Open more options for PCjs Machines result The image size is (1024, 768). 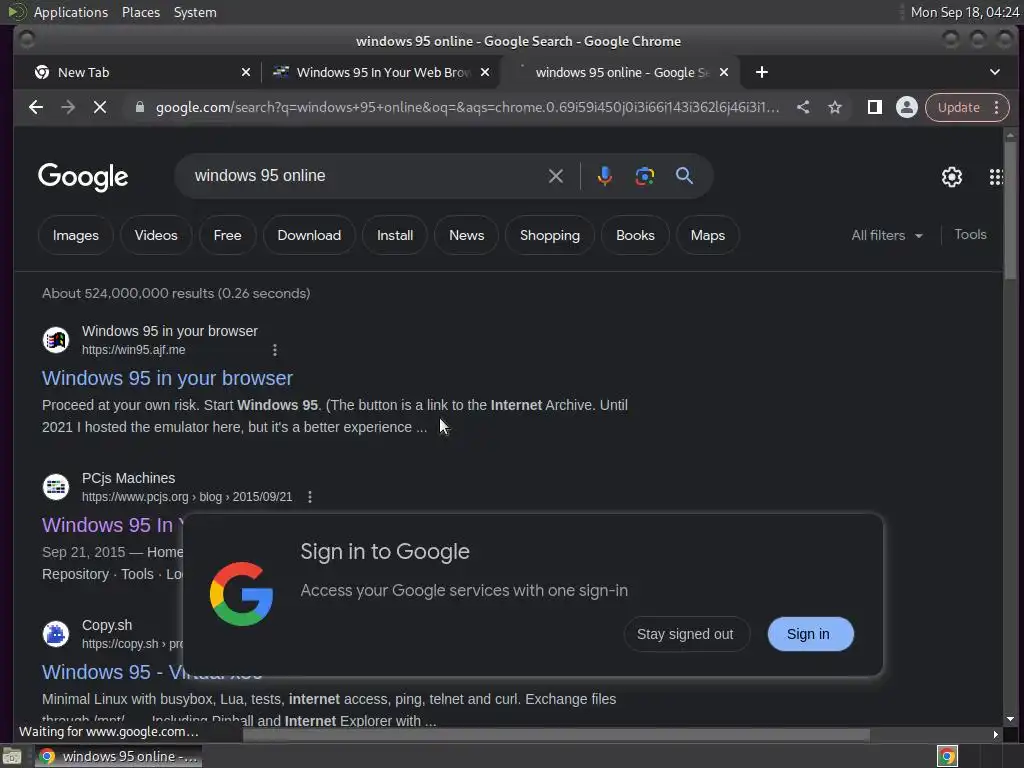click(310, 497)
